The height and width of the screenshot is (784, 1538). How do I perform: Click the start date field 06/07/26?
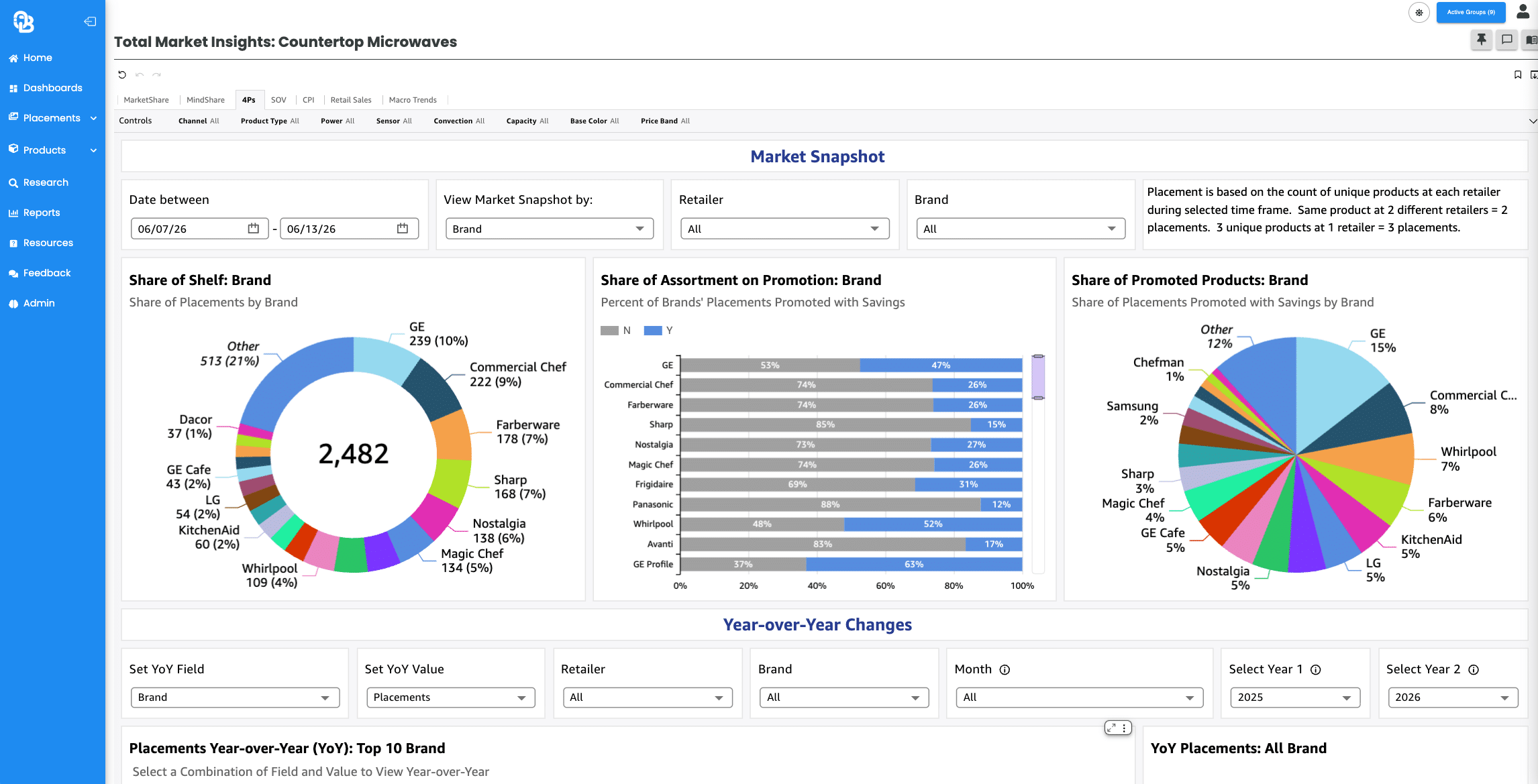click(x=199, y=229)
